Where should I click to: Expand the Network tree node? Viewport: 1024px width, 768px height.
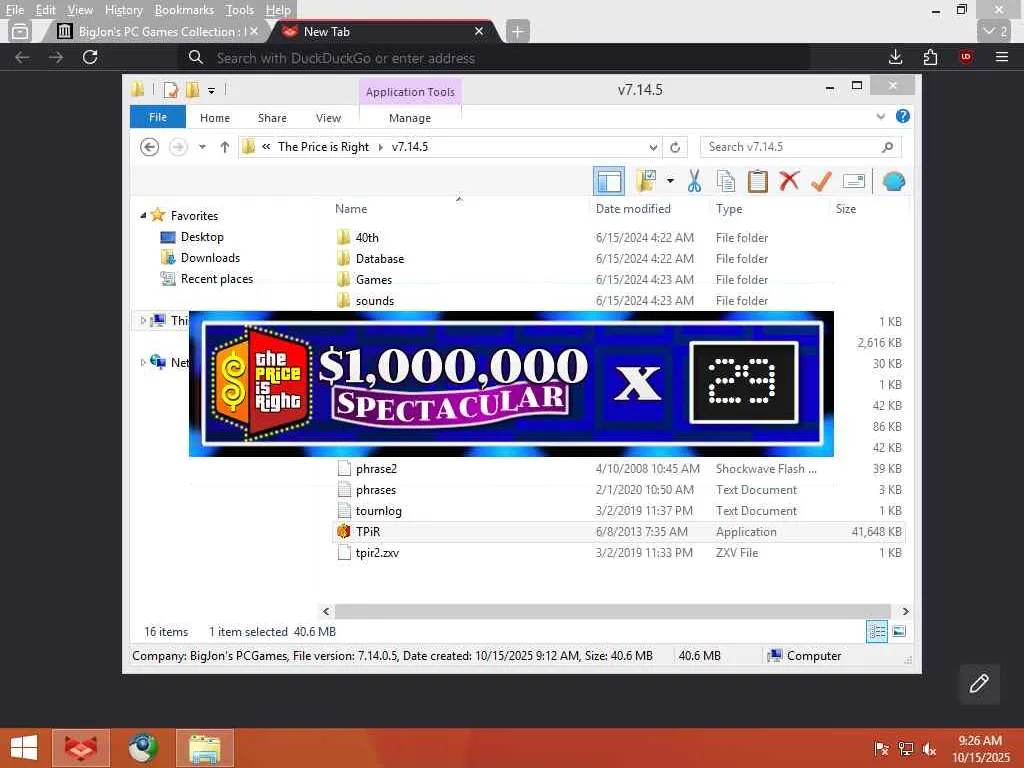click(143, 362)
